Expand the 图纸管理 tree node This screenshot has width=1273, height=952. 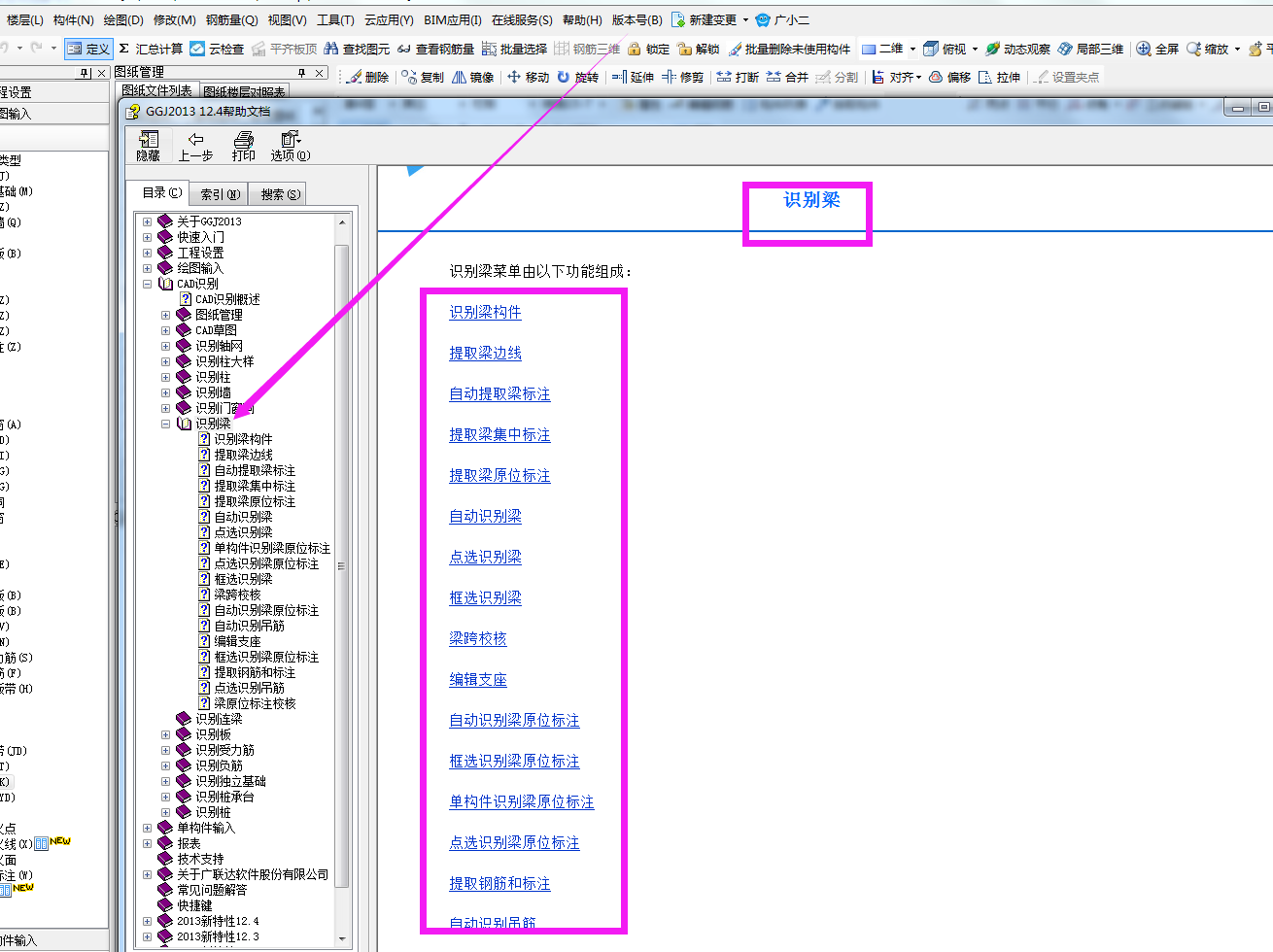coord(165,315)
